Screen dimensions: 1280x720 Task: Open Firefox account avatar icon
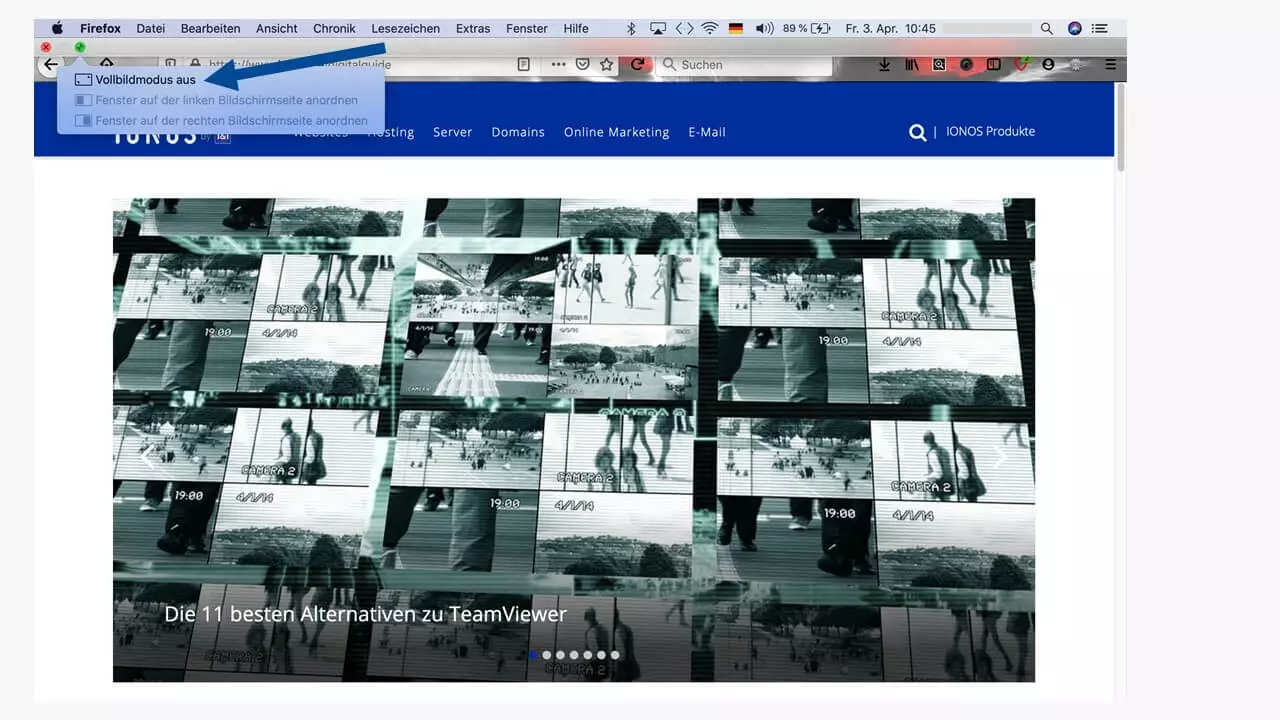pos(1048,65)
